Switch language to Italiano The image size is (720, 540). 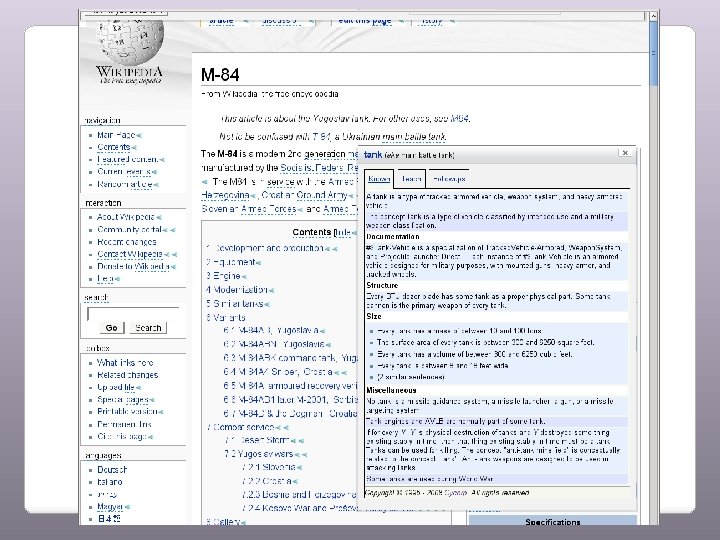[x=110, y=482]
